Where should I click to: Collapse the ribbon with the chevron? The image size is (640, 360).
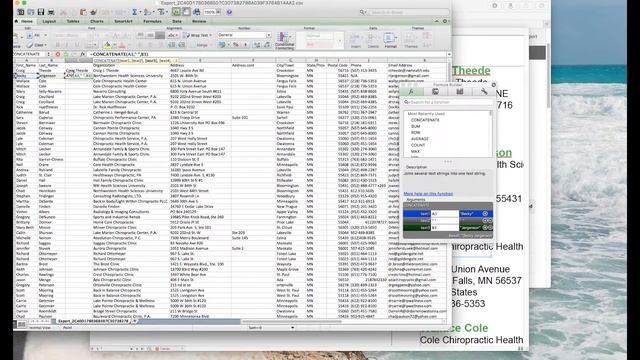(x=437, y=21)
